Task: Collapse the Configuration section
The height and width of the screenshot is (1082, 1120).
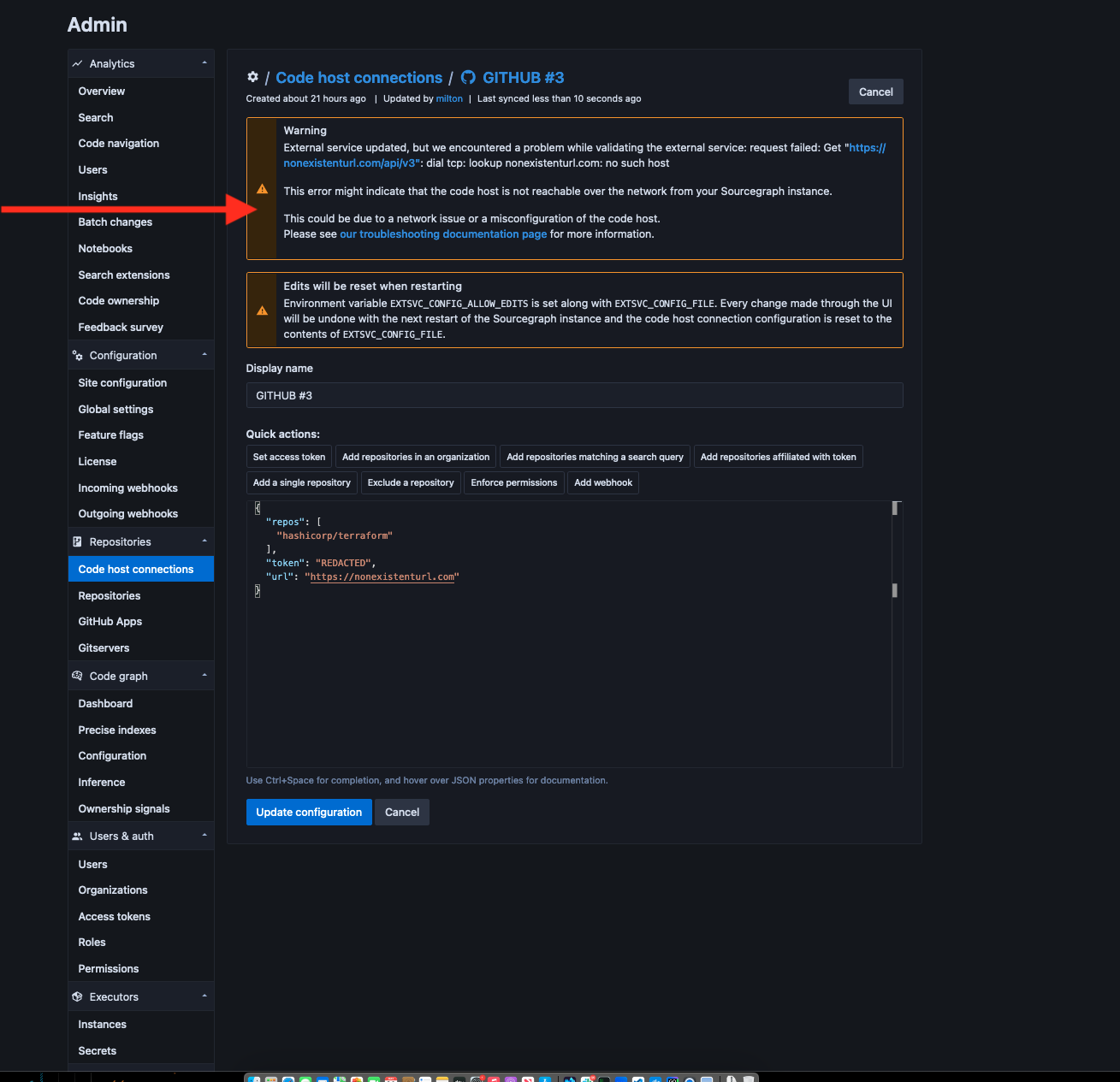Action: click(204, 355)
